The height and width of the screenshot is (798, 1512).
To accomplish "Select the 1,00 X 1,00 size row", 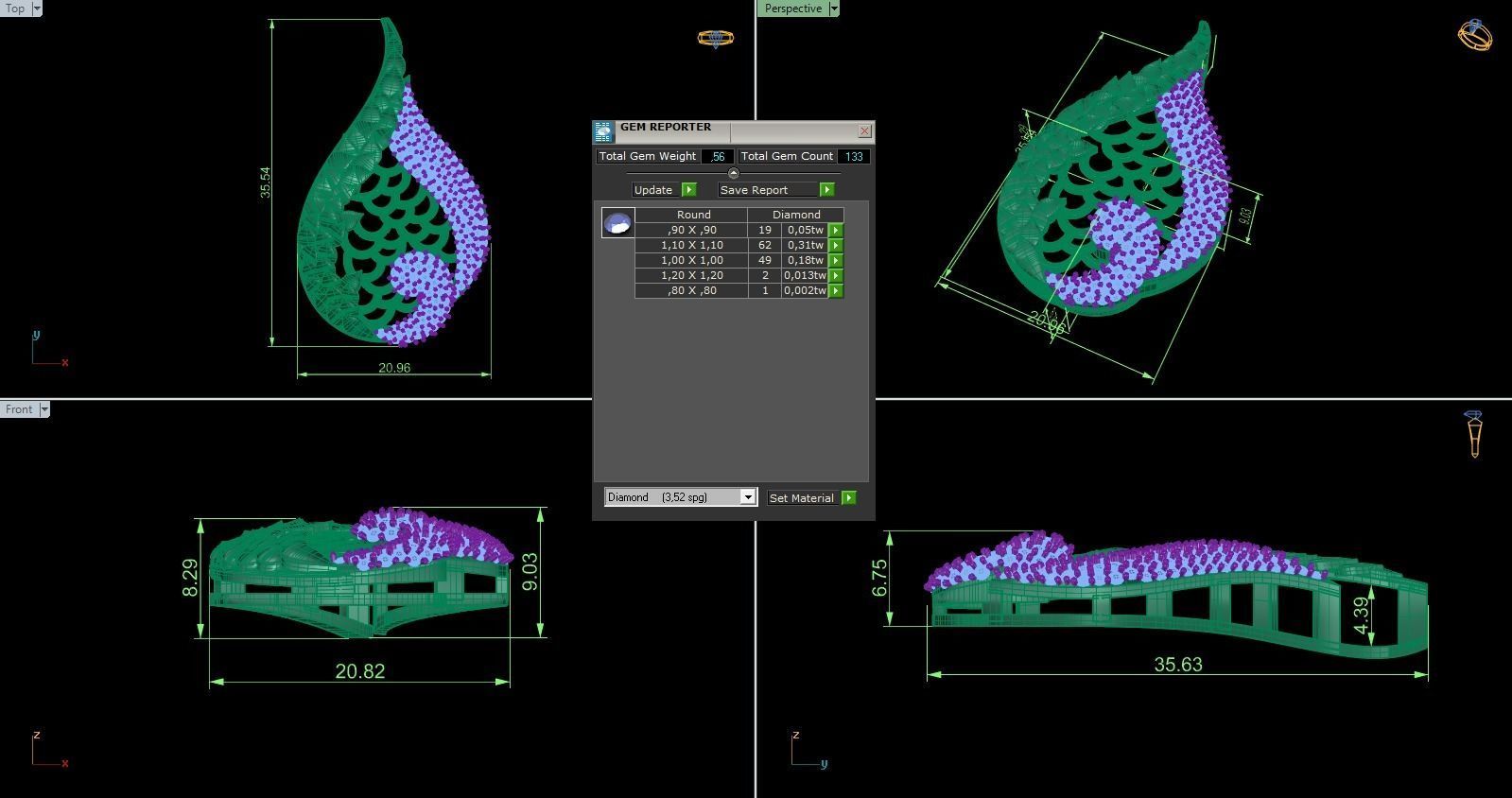I will tap(692, 260).
